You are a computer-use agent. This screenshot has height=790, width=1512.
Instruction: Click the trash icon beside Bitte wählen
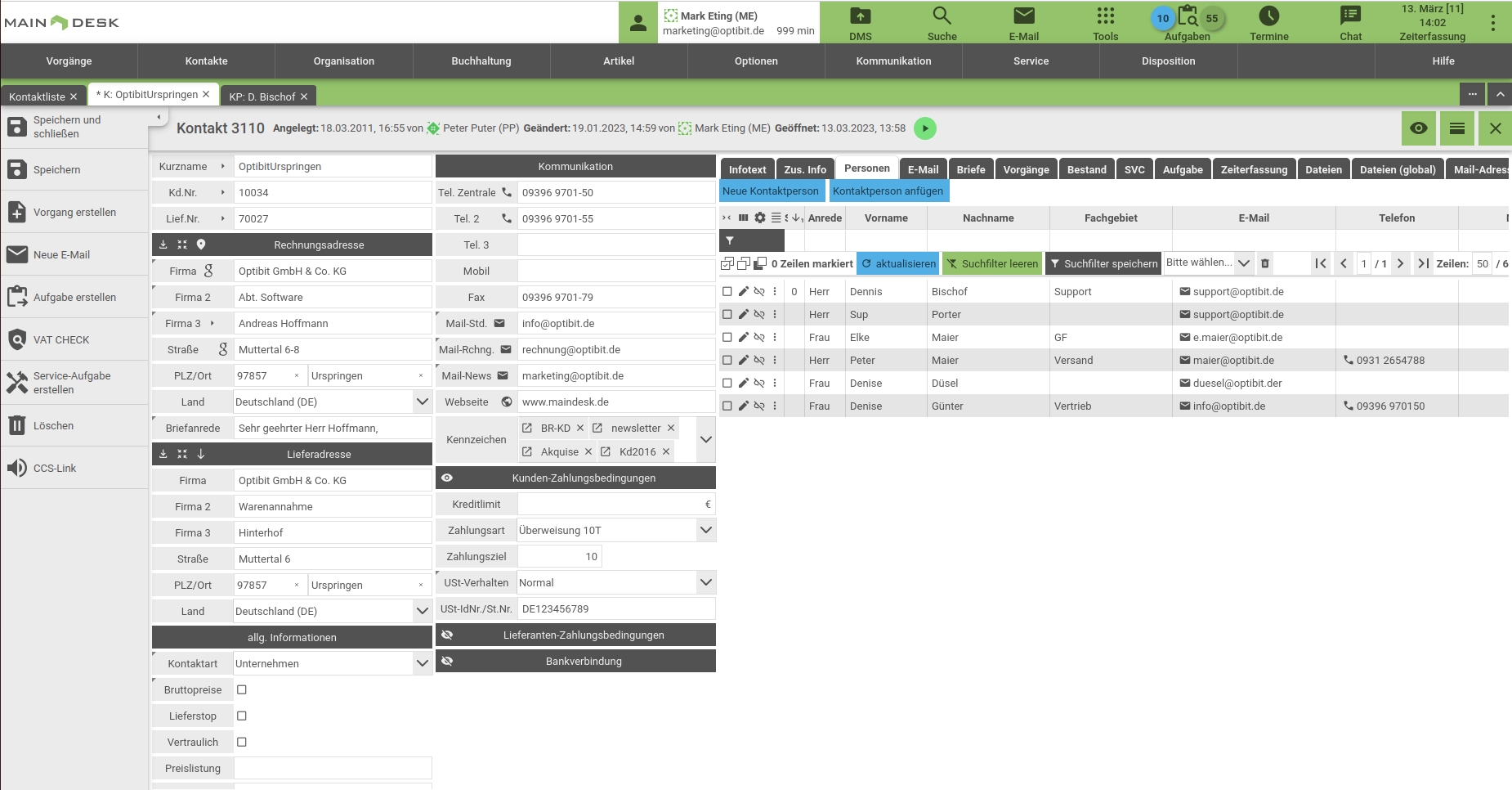[1264, 263]
